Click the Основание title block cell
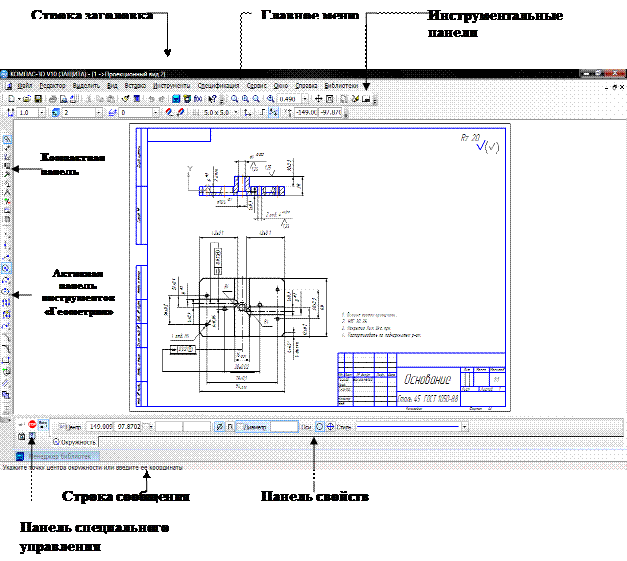 coord(427,379)
